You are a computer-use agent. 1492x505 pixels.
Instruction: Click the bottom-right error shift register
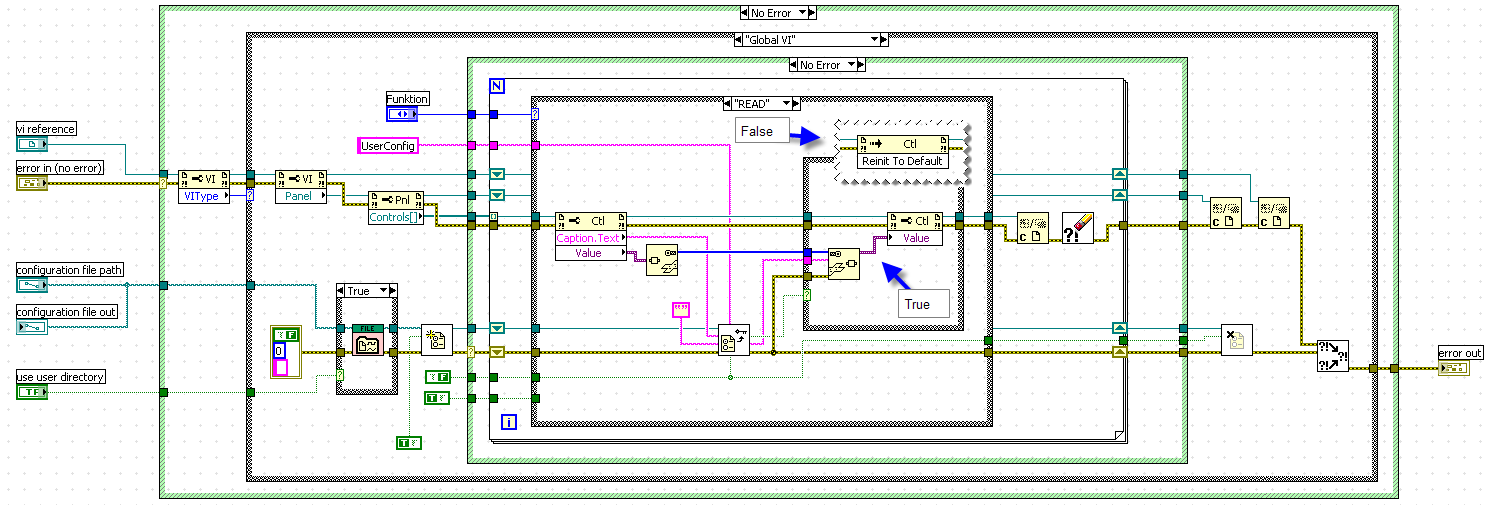[1119, 351]
